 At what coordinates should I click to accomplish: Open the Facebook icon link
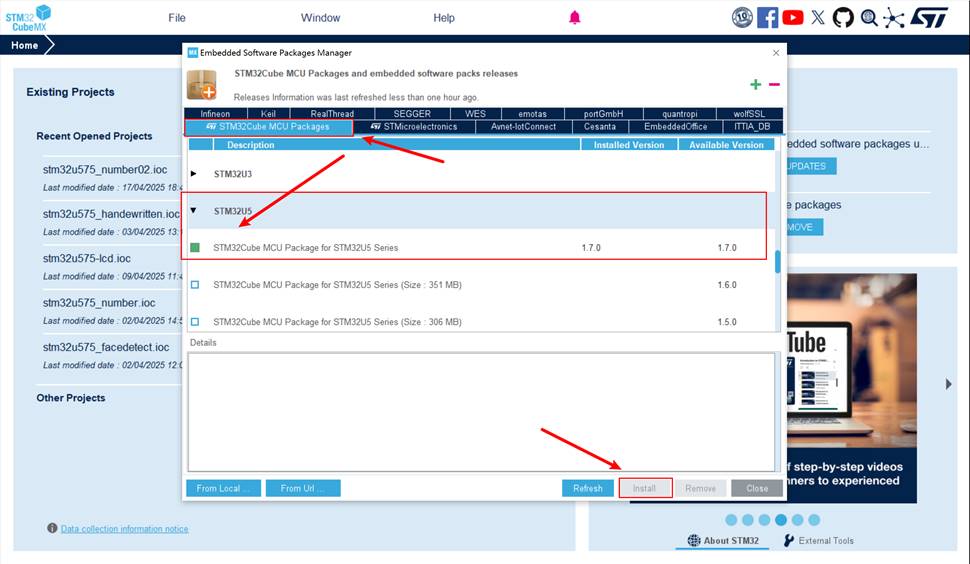coord(767,17)
